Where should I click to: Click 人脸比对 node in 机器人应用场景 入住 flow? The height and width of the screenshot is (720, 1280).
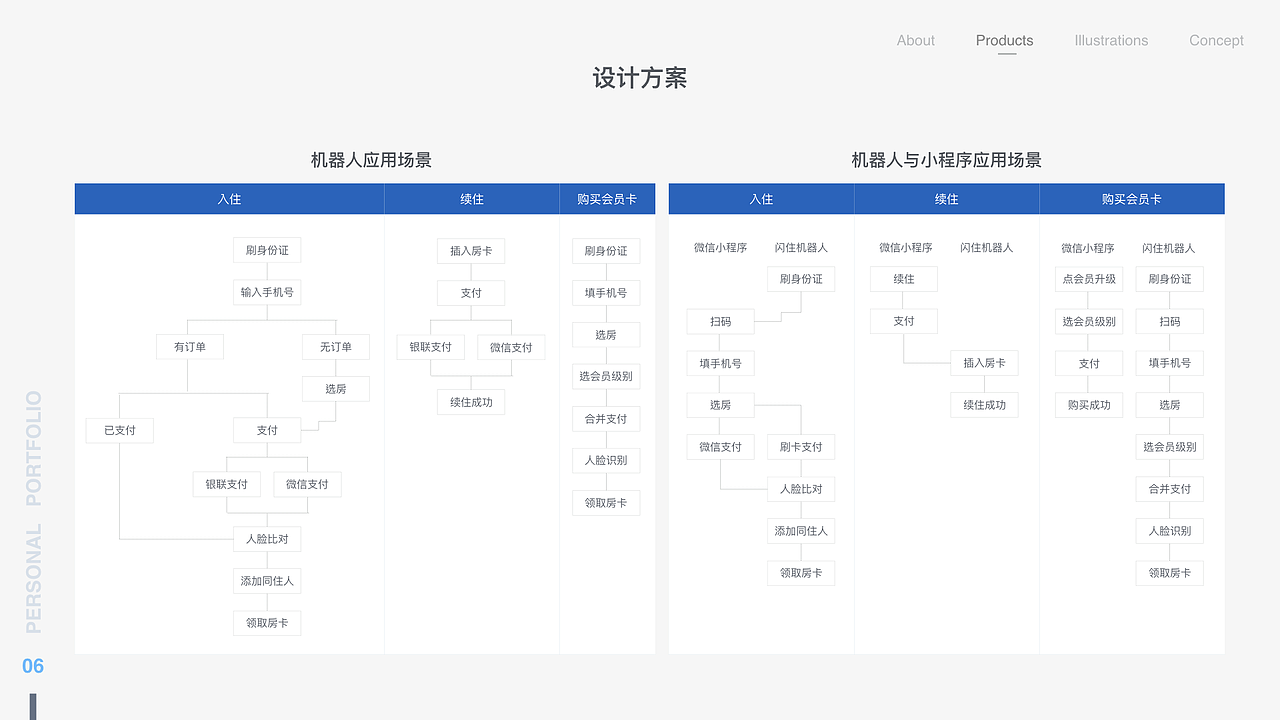coord(267,539)
